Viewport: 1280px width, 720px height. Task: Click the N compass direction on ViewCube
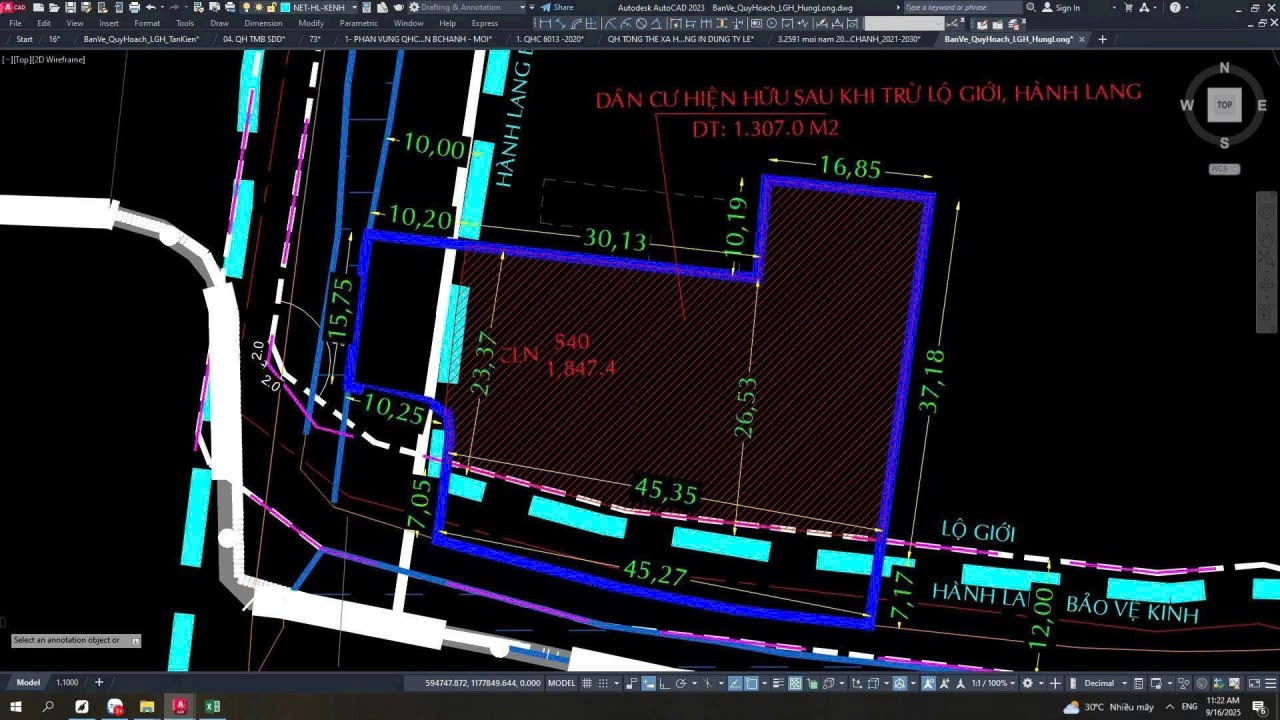pyautogui.click(x=1224, y=69)
